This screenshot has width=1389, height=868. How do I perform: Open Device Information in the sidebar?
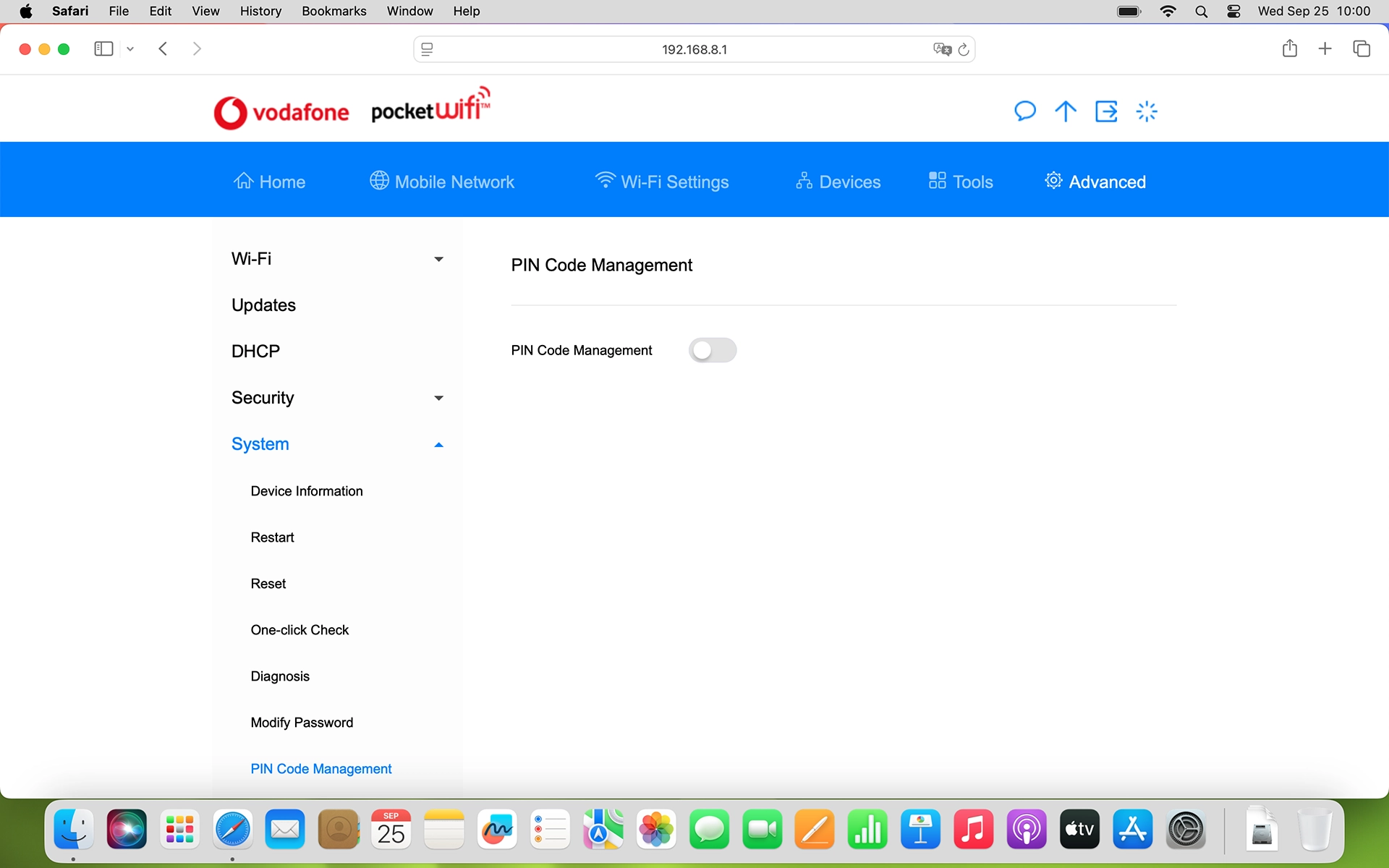tap(307, 491)
